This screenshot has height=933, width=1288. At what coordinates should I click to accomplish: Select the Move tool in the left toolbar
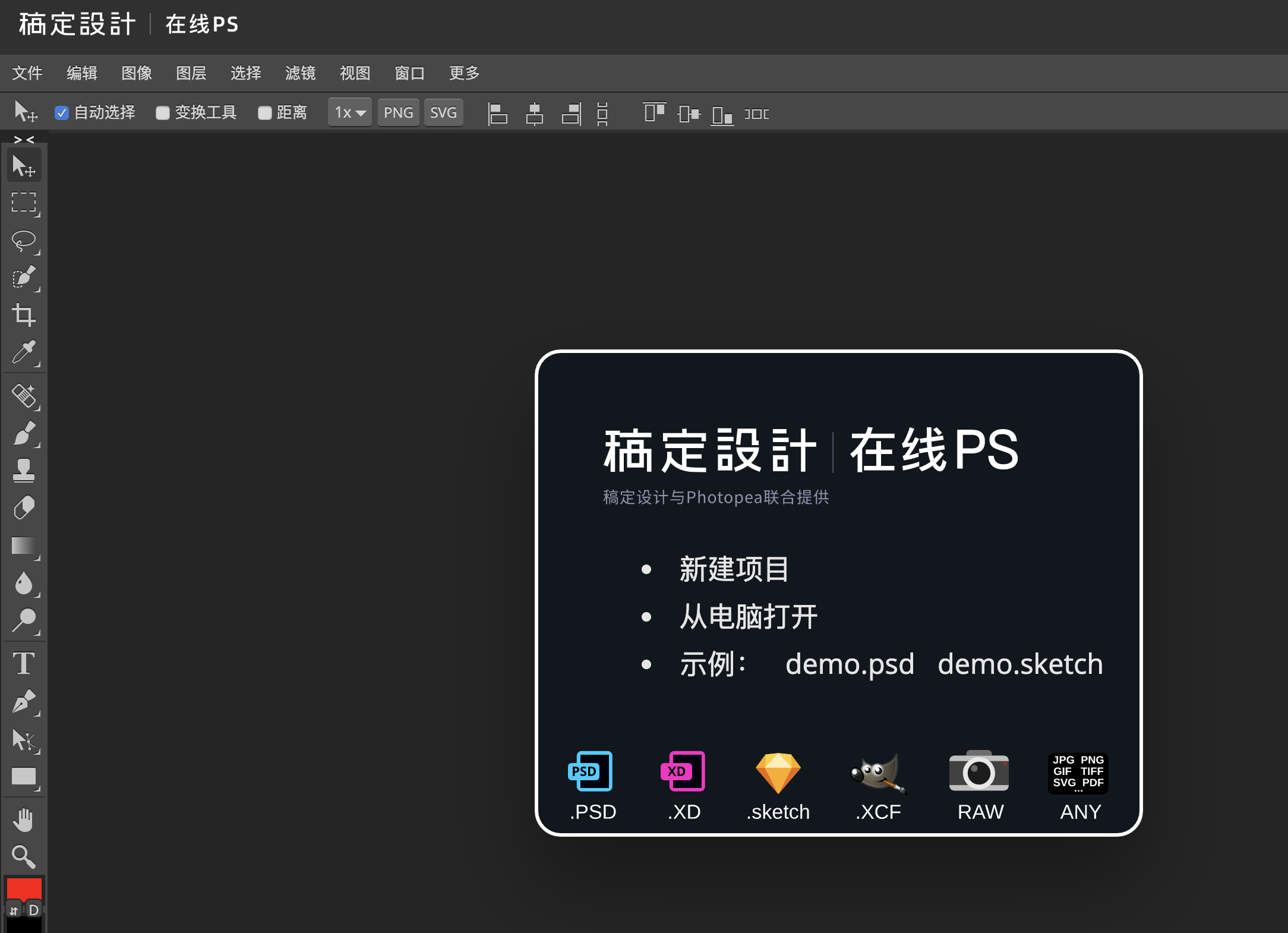pos(24,166)
